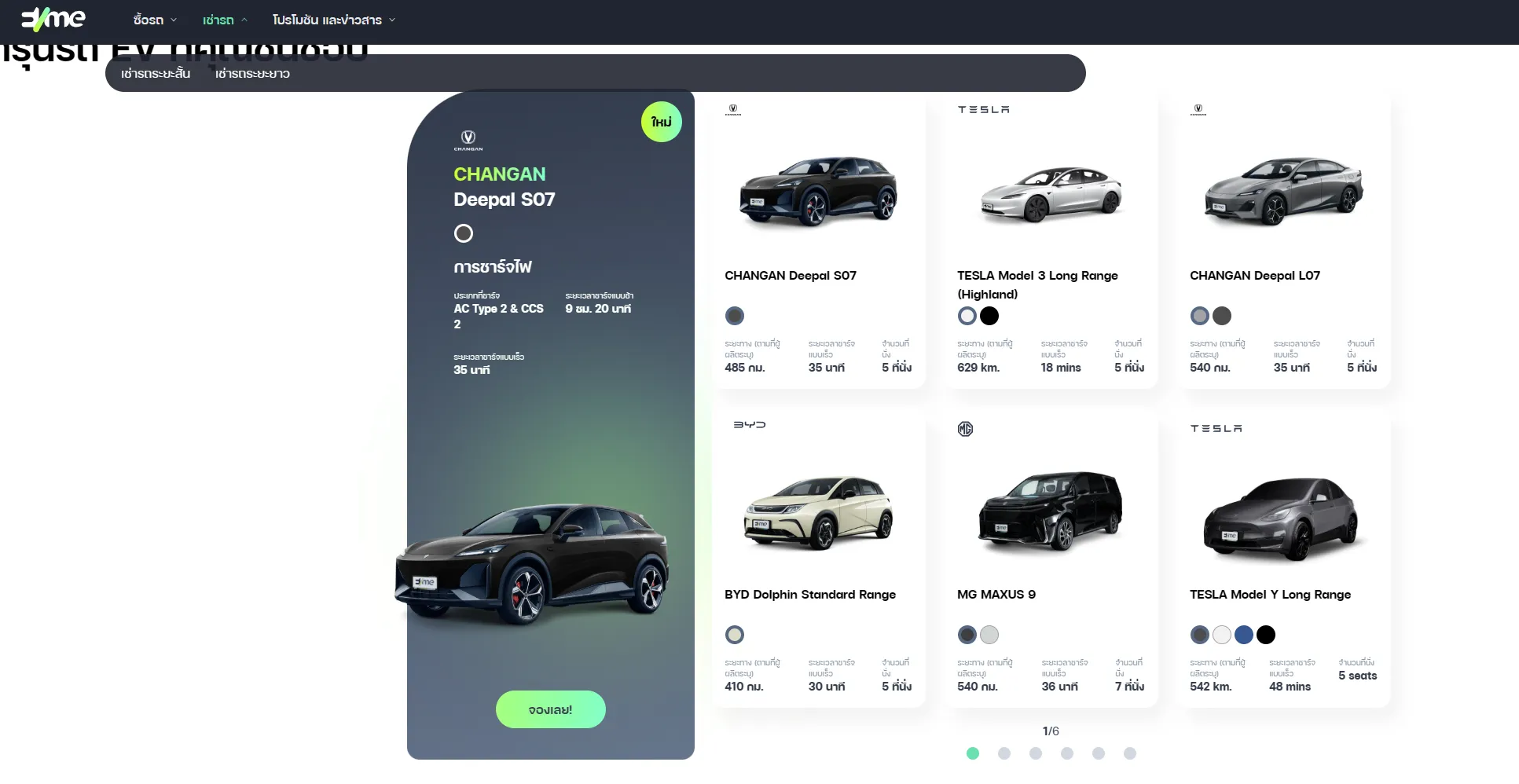Click BYD logo on Dolphin card

(749, 424)
